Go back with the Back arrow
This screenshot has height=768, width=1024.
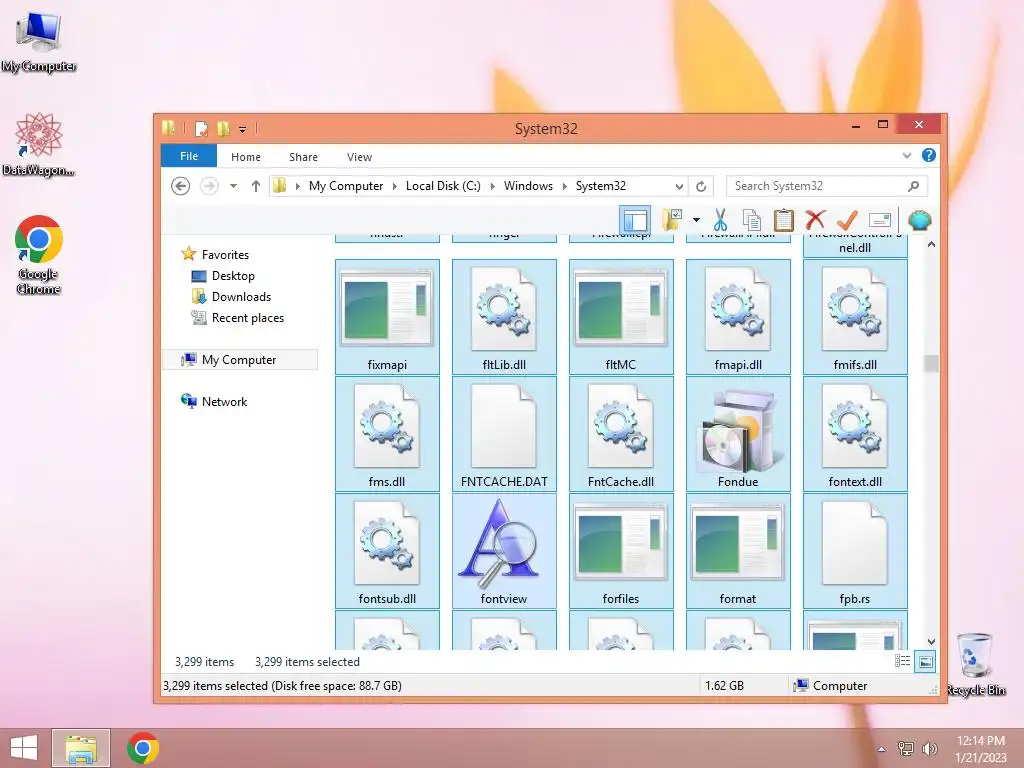click(180, 186)
